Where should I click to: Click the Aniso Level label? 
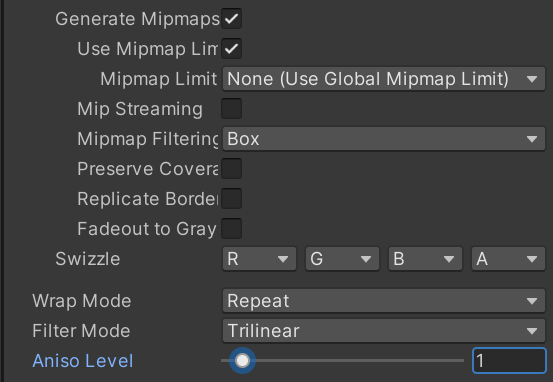(x=83, y=361)
